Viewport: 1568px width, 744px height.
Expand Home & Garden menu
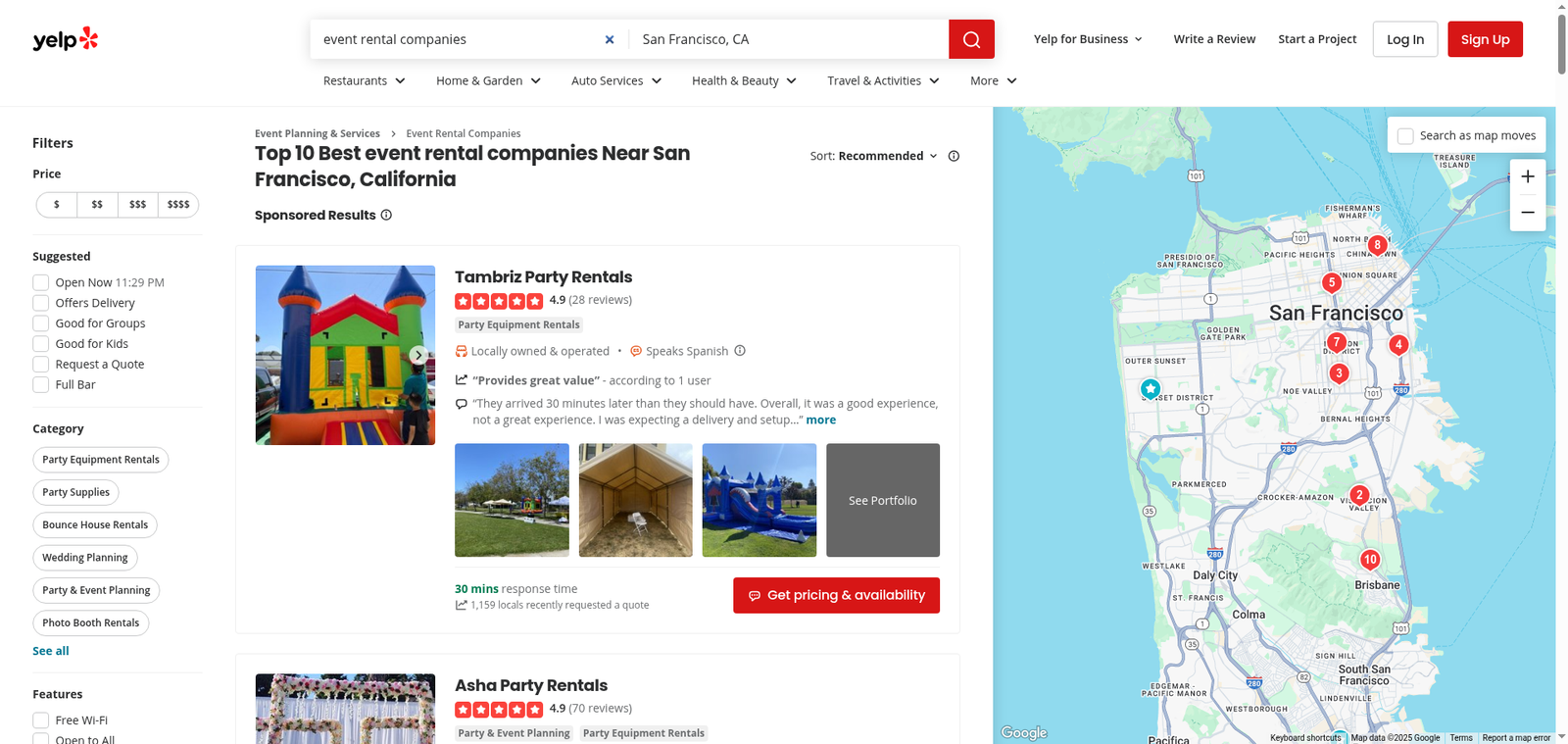pos(489,80)
